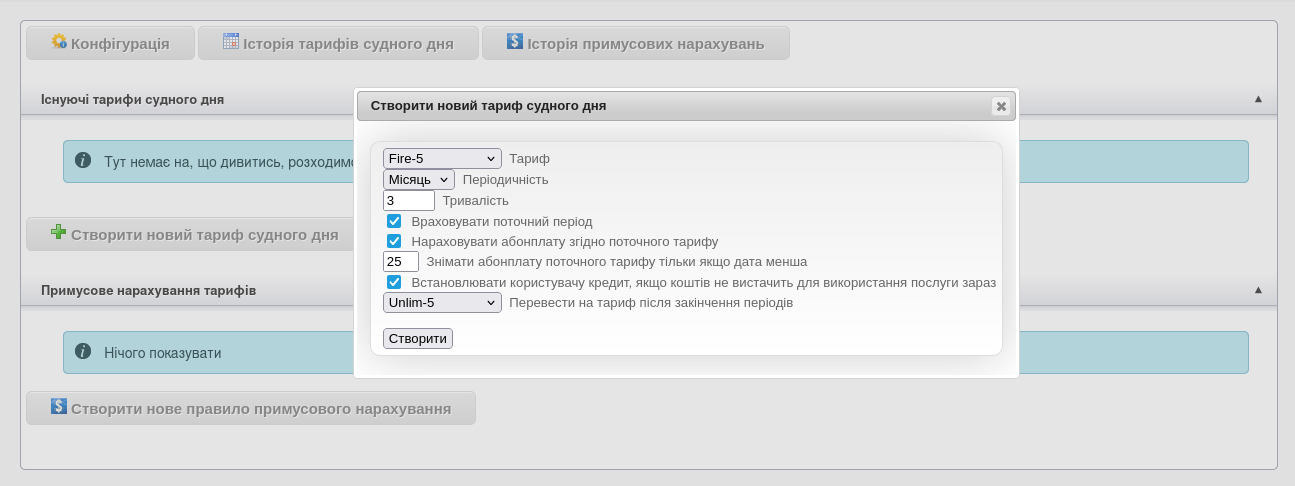Click the calendar icon on Історія тарифів tab
The width and height of the screenshot is (1295, 486).
pyautogui.click(x=231, y=42)
